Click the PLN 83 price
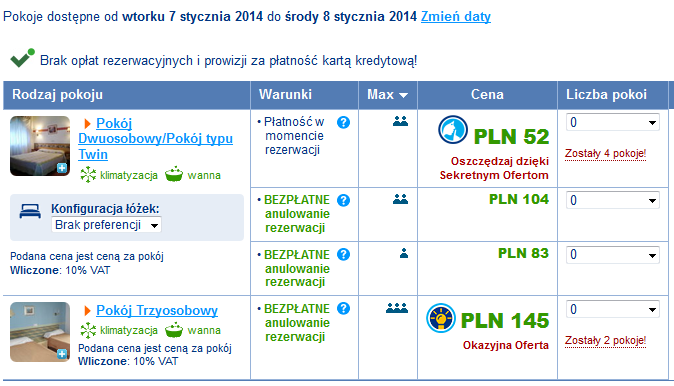The image size is (674, 386). tap(523, 253)
